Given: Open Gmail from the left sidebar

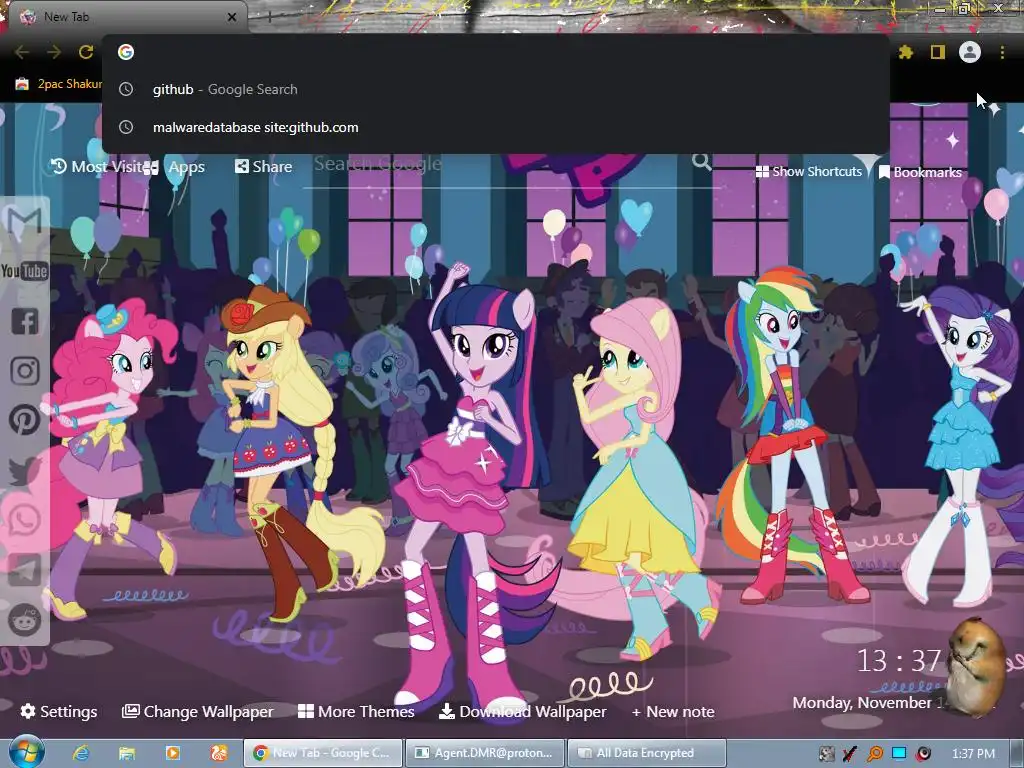Looking at the screenshot, I should coord(25,221).
